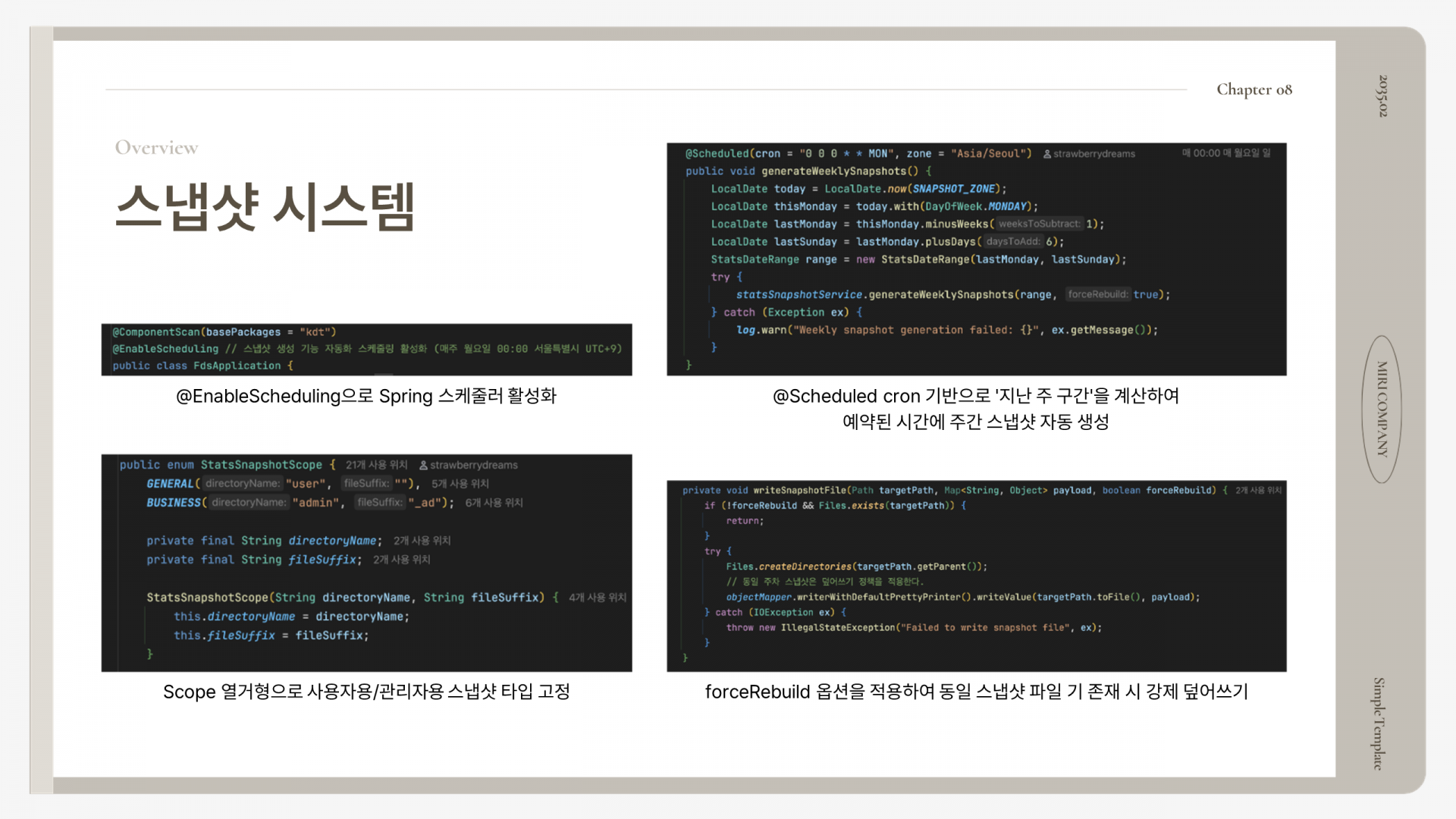This screenshot has width=1456, height=819.
Task: Click the 2개 사용 위치 hint after directoryName field
Action: pos(422,541)
